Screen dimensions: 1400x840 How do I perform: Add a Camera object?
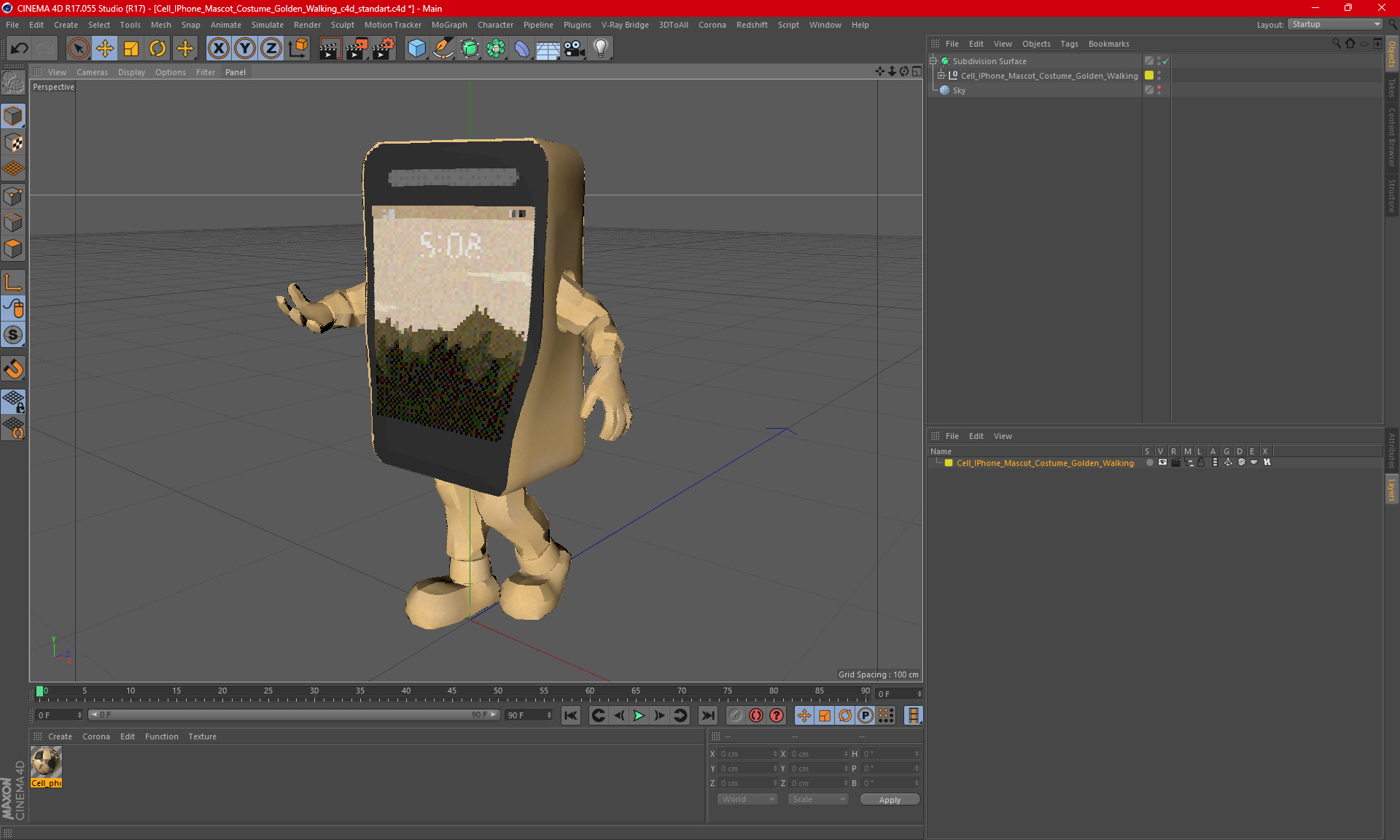click(x=575, y=49)
